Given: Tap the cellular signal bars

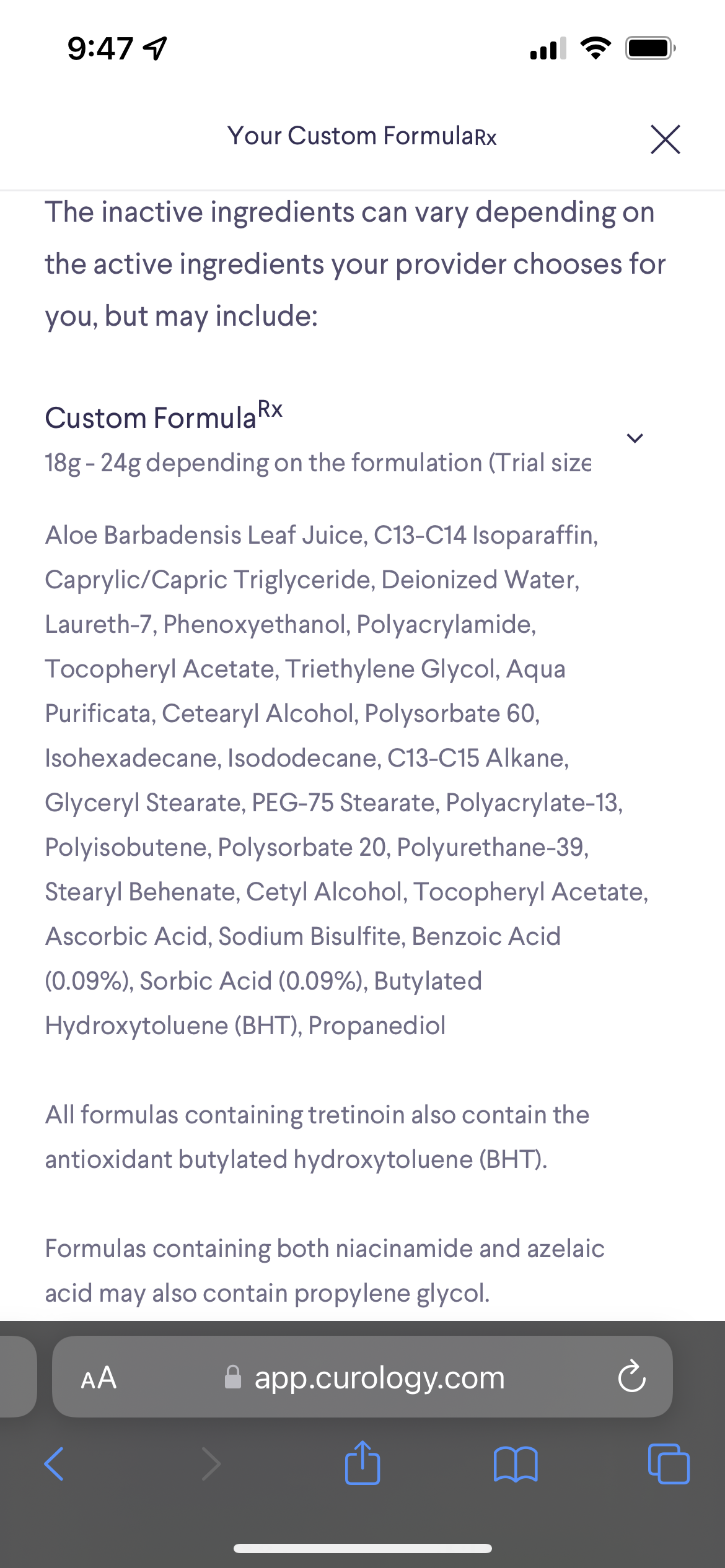Looking at the screenshot, I should click(548, 48).
